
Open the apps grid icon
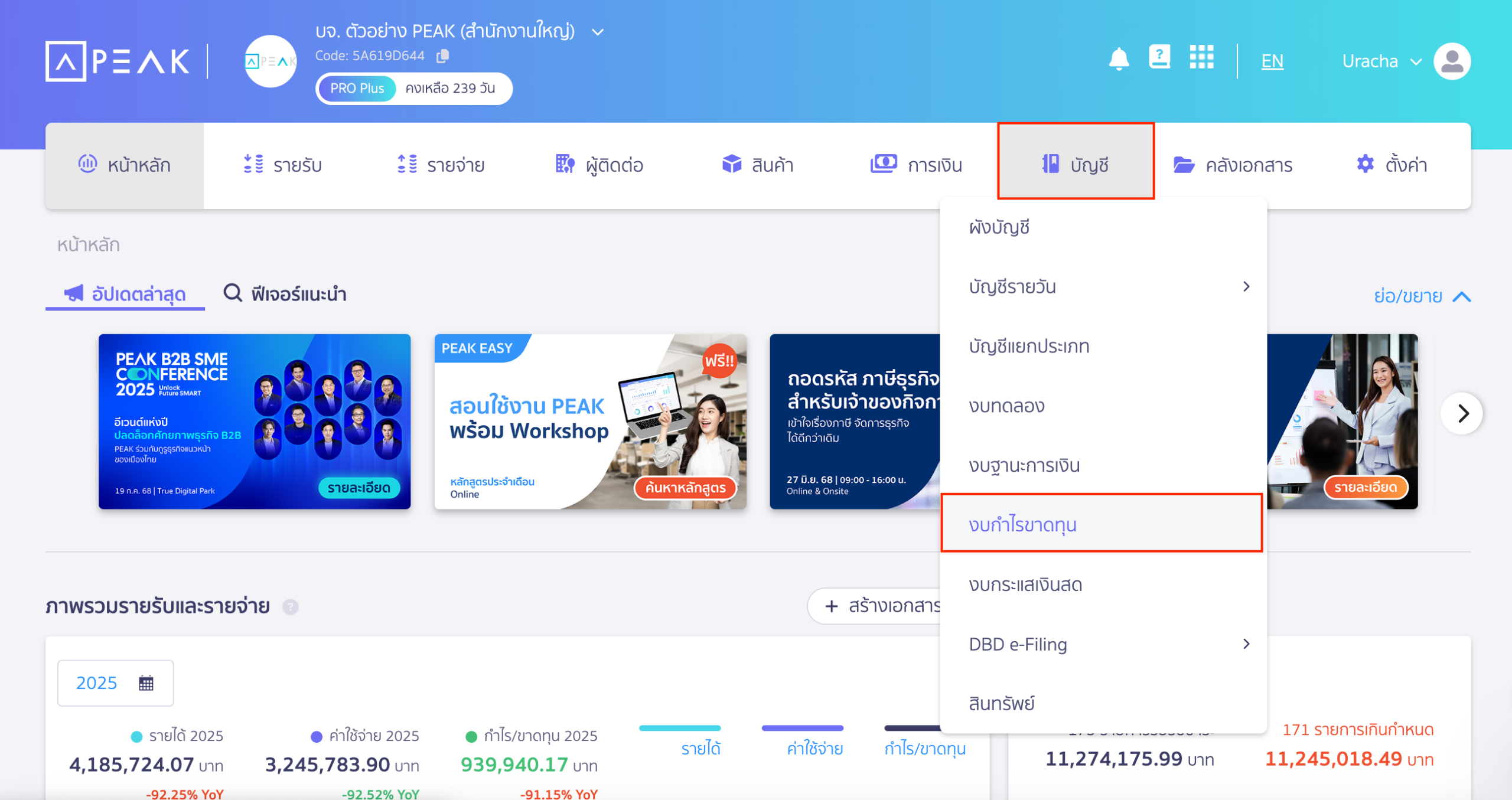pyautogui.click(x=1201, y=57)
